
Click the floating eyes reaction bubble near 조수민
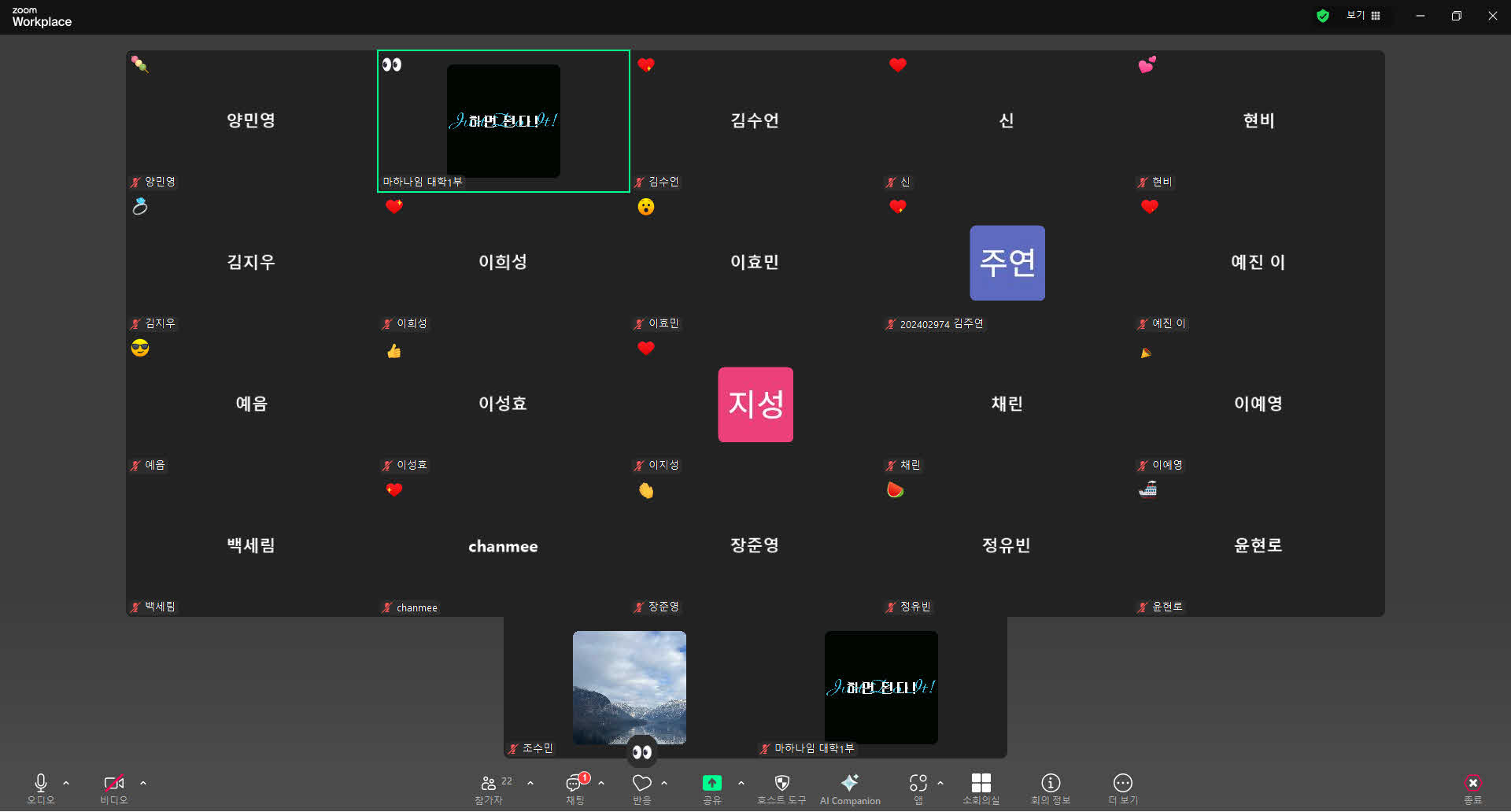(642, 752)
